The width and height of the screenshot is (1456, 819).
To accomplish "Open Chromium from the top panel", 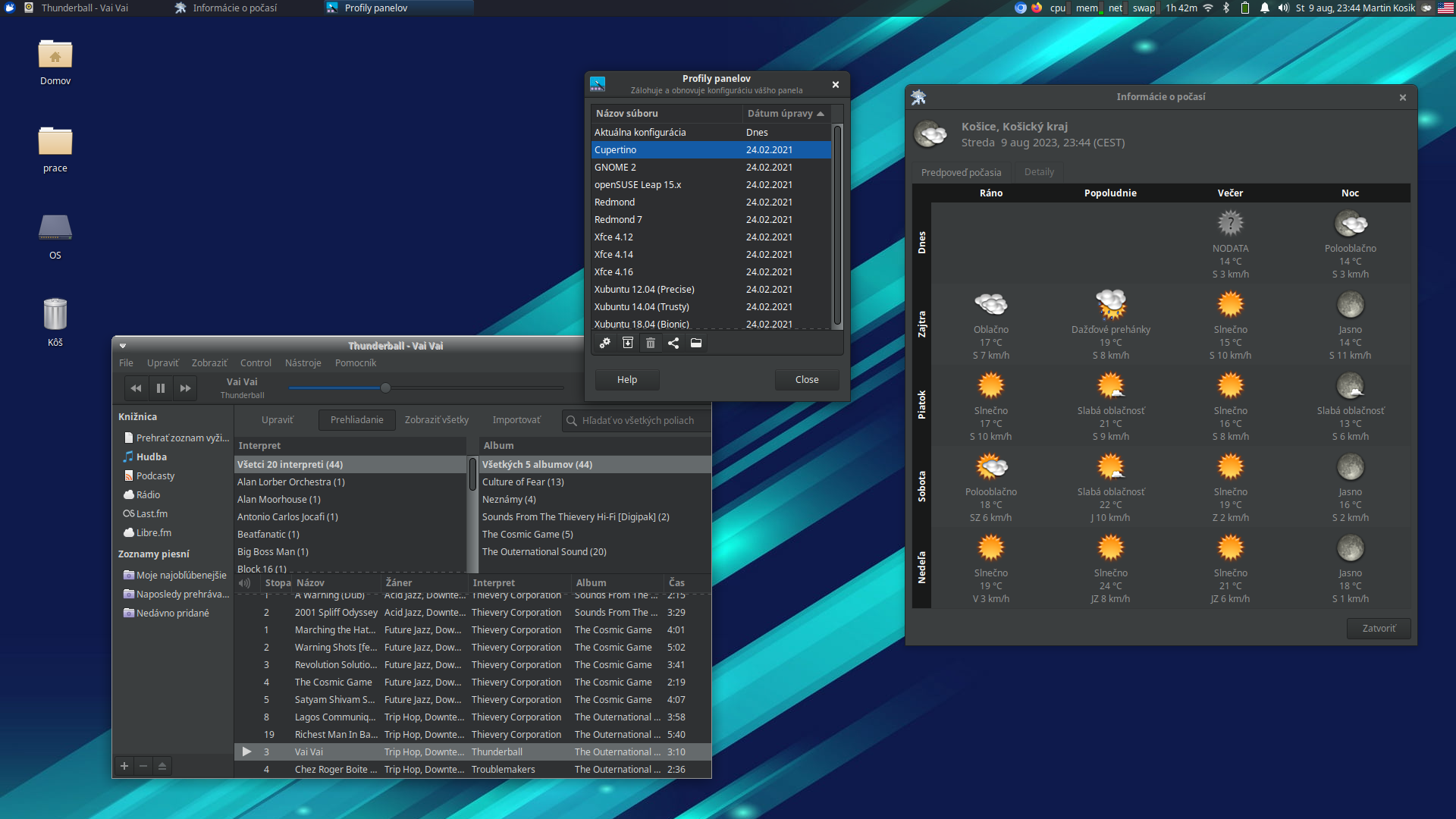I will pyautogui.click(x=1021, y=8).
